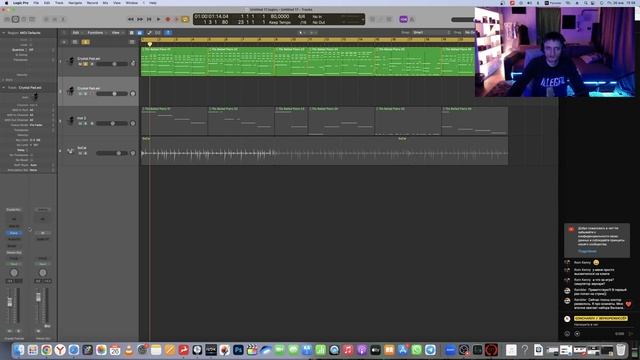The height and width of the screenshot is (360, 640).
Task: Click the red Record button
Action: [x=167, y=19]
